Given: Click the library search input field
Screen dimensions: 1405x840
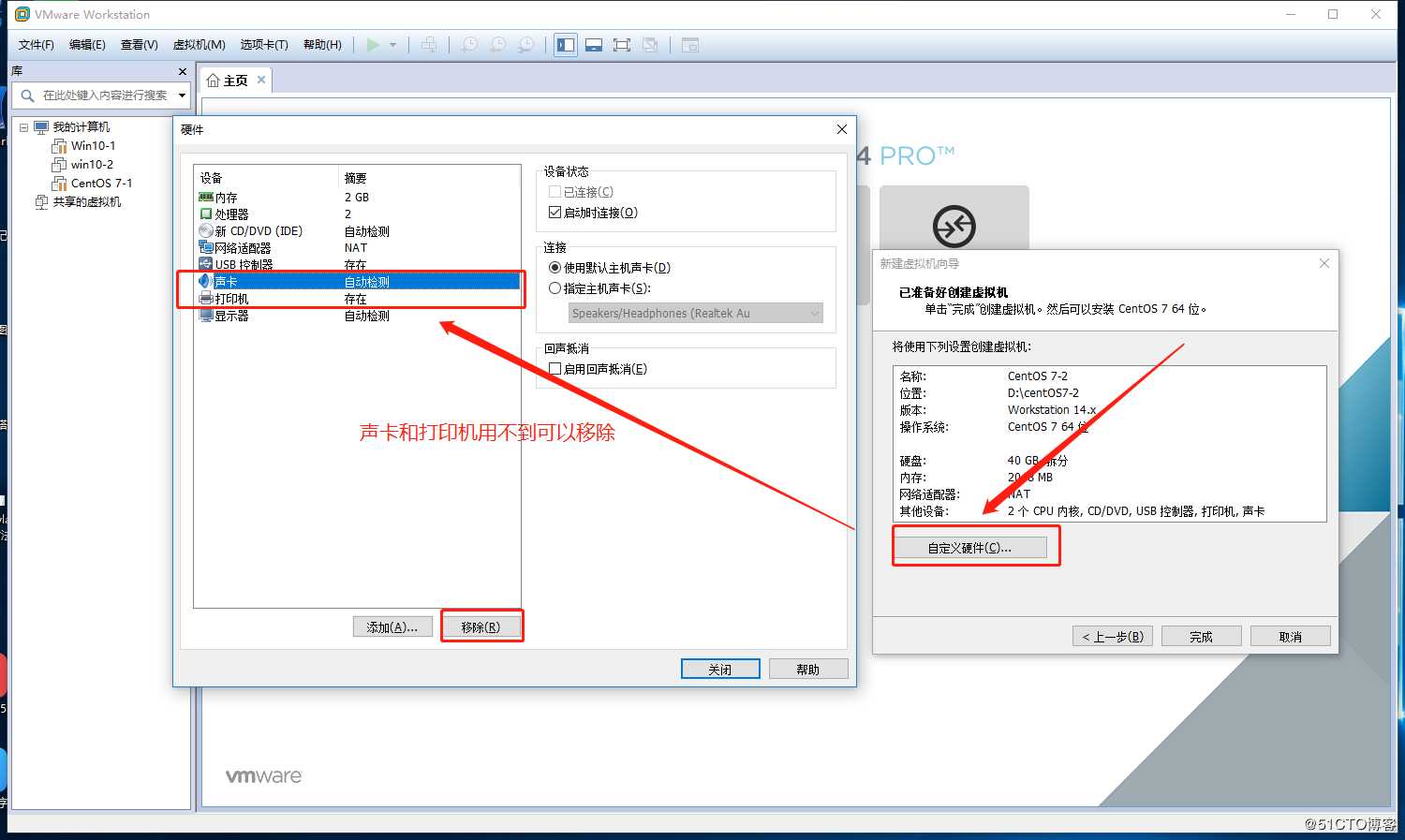Looking at the screenshot, I should click(x=106, y=96).
